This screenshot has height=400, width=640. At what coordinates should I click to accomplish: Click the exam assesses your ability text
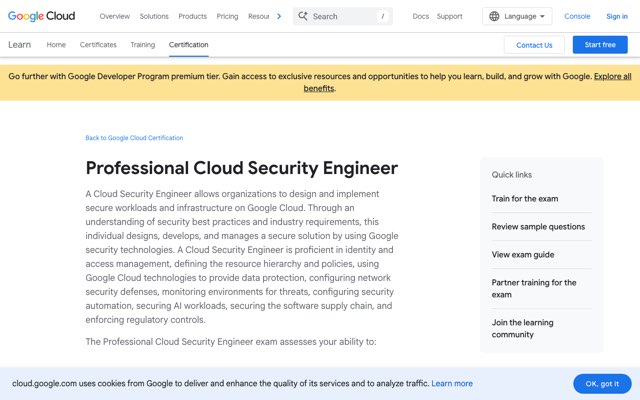point(231,342)
